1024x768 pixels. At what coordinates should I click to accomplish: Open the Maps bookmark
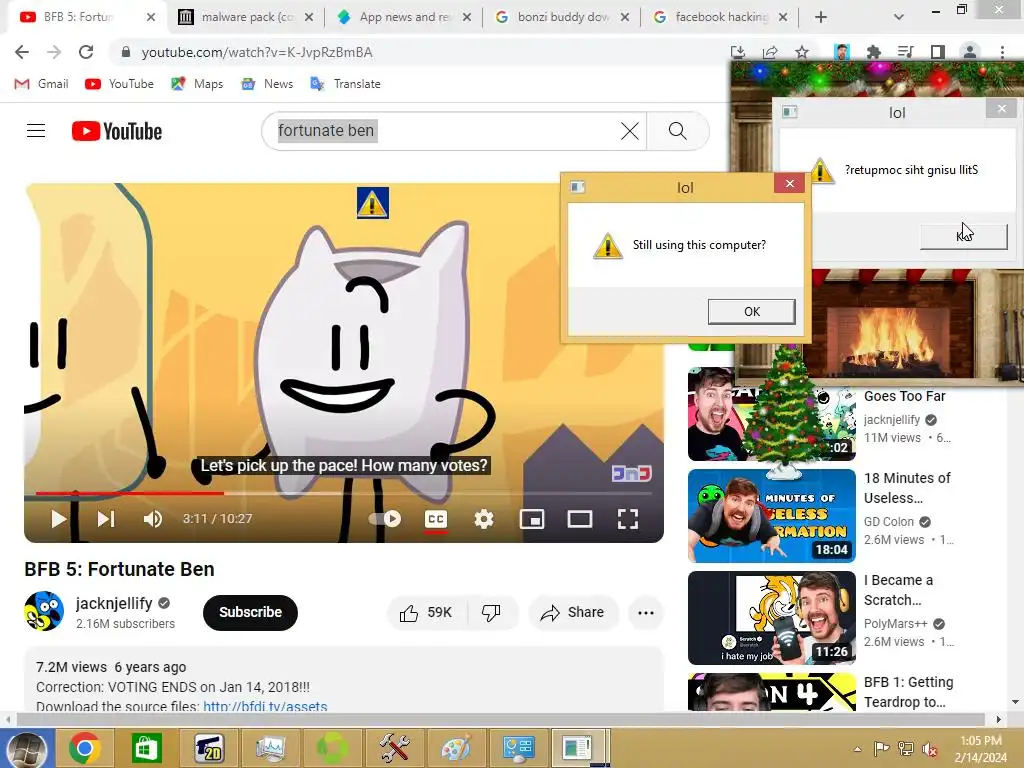coord(197,84)
